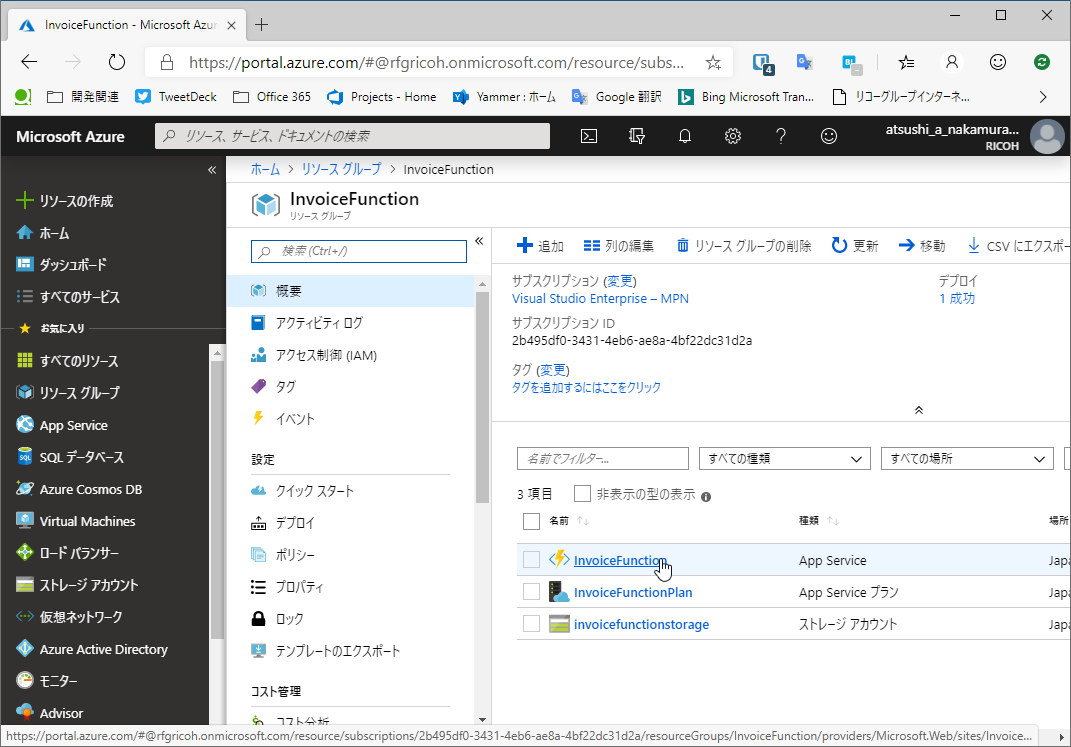Open Directory and subscription filter icon
Image resolution: width=1071 pixels, height=747 pixels.
pos(637,136)
